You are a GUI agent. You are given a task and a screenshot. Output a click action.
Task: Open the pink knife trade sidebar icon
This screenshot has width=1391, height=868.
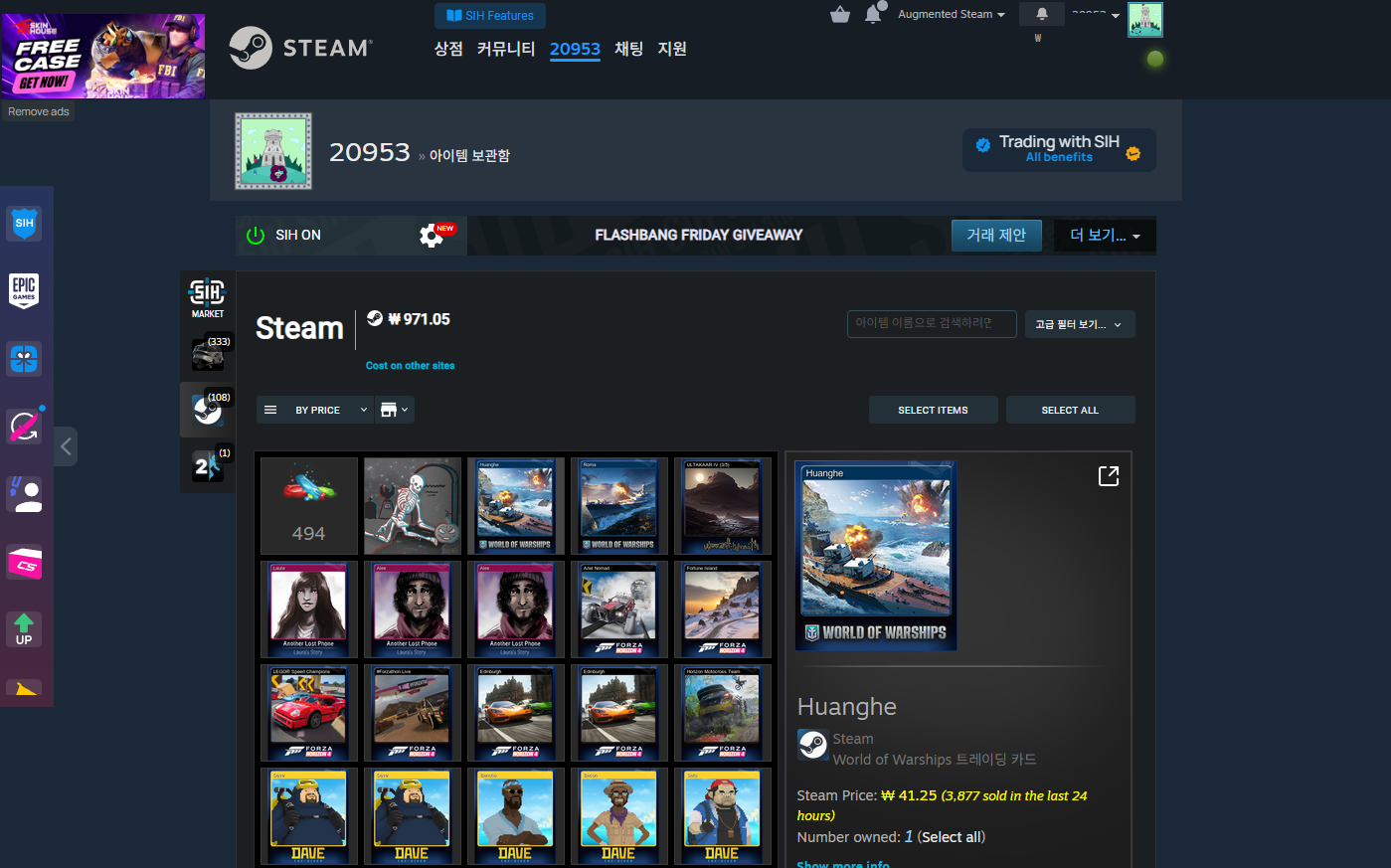(x=24, y=426)
